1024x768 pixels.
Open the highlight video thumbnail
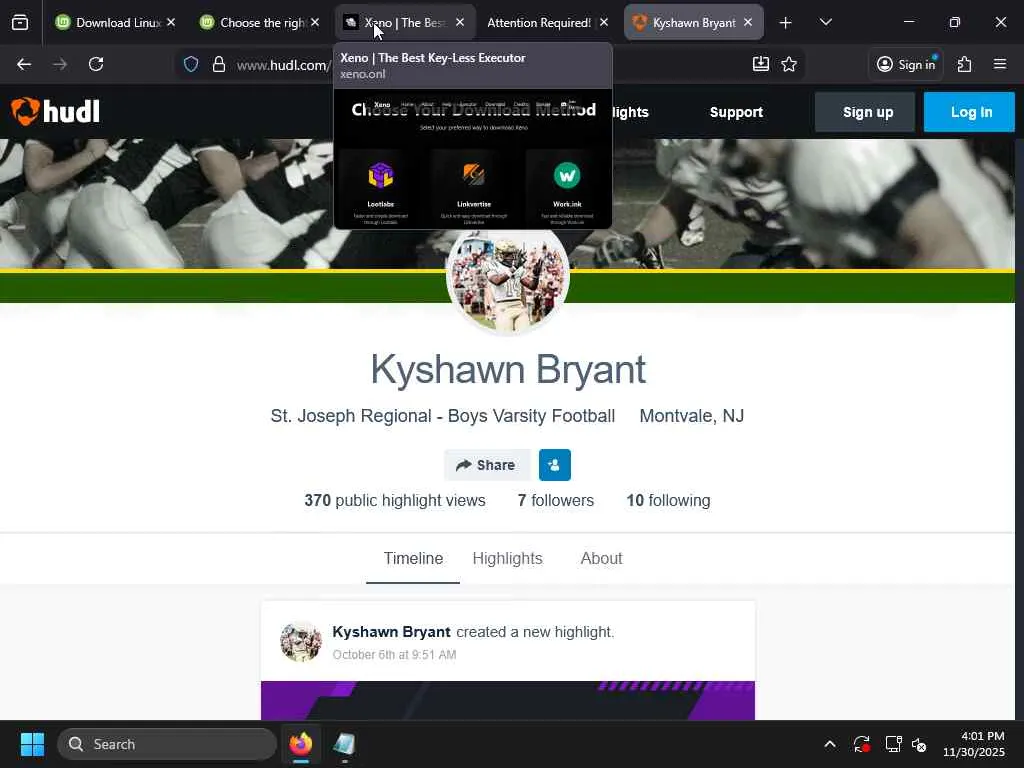pos(507,701)
